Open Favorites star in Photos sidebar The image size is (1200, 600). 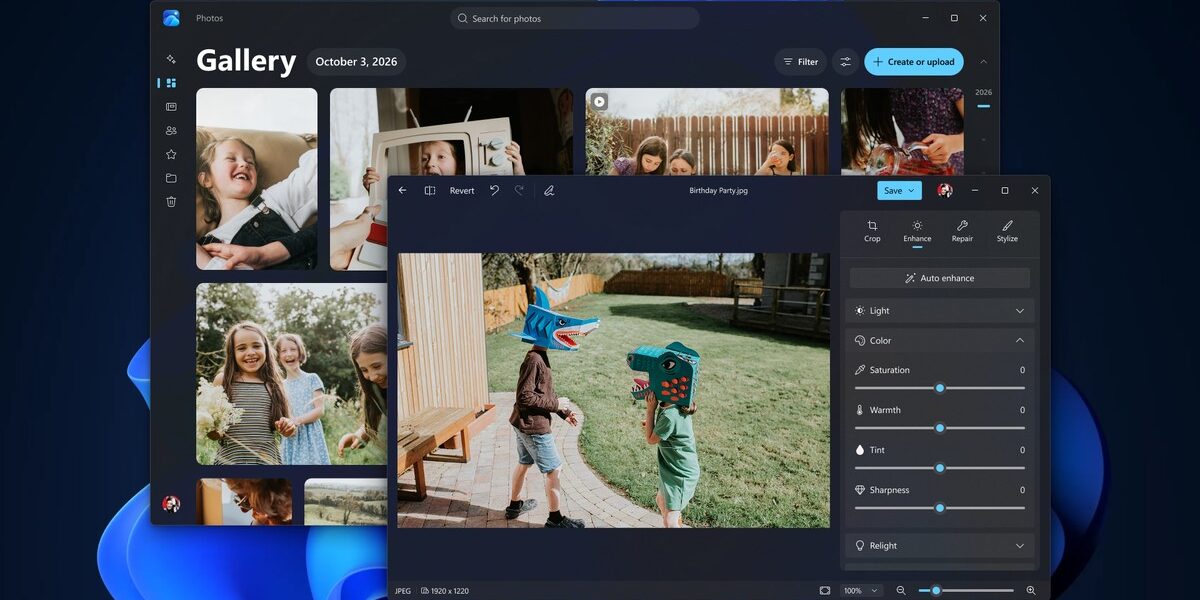point(171,154)
